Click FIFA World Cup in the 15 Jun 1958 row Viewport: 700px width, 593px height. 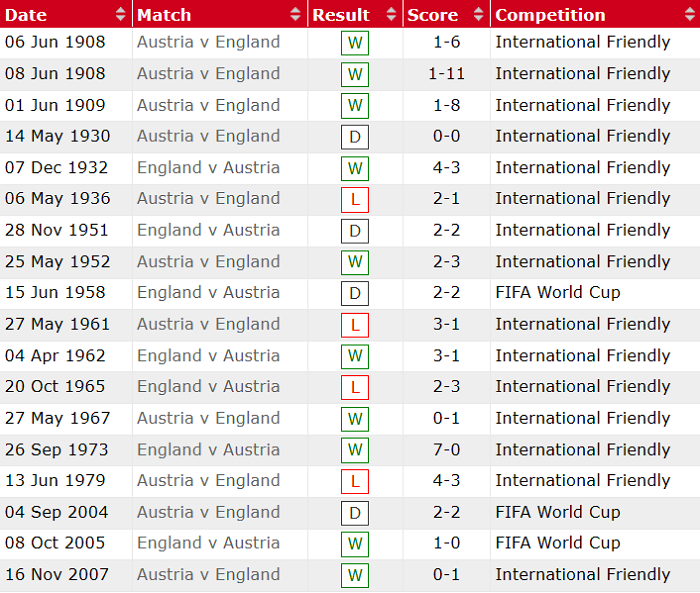[557, 293]
